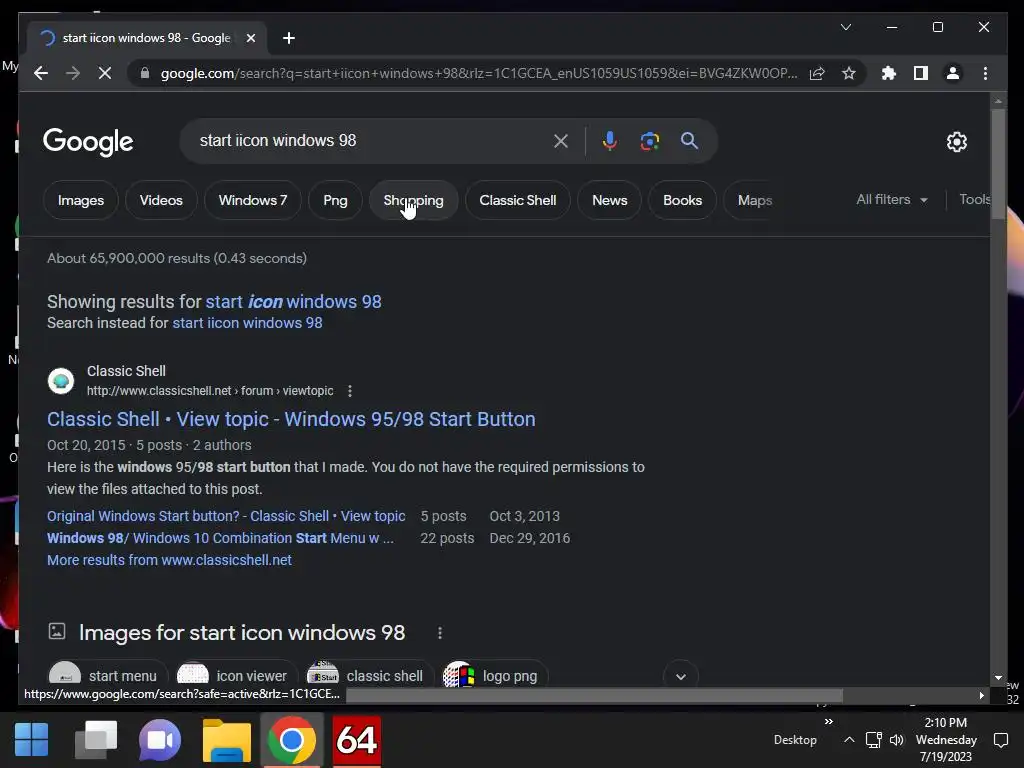Select the Windows 7 filter chip
Image resolution: width=1024 pixels, height=768 pixels.
[x=253, y=200]
